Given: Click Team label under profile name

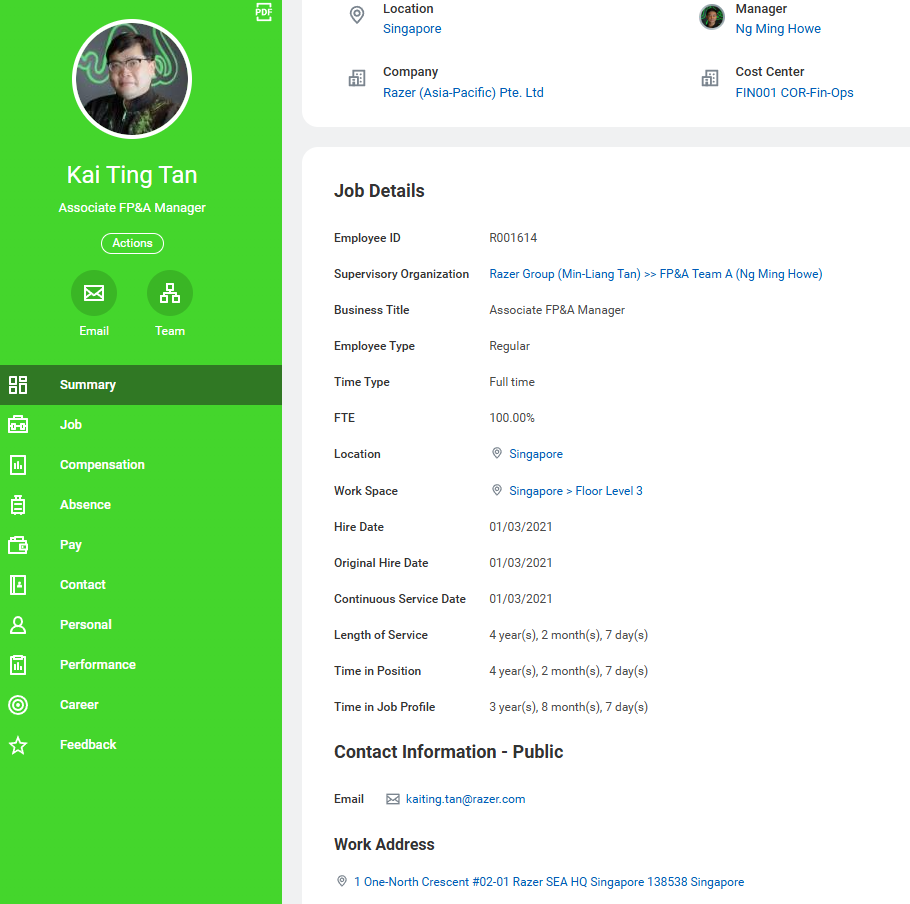Looking at the screenshot, I should [169, 331].
